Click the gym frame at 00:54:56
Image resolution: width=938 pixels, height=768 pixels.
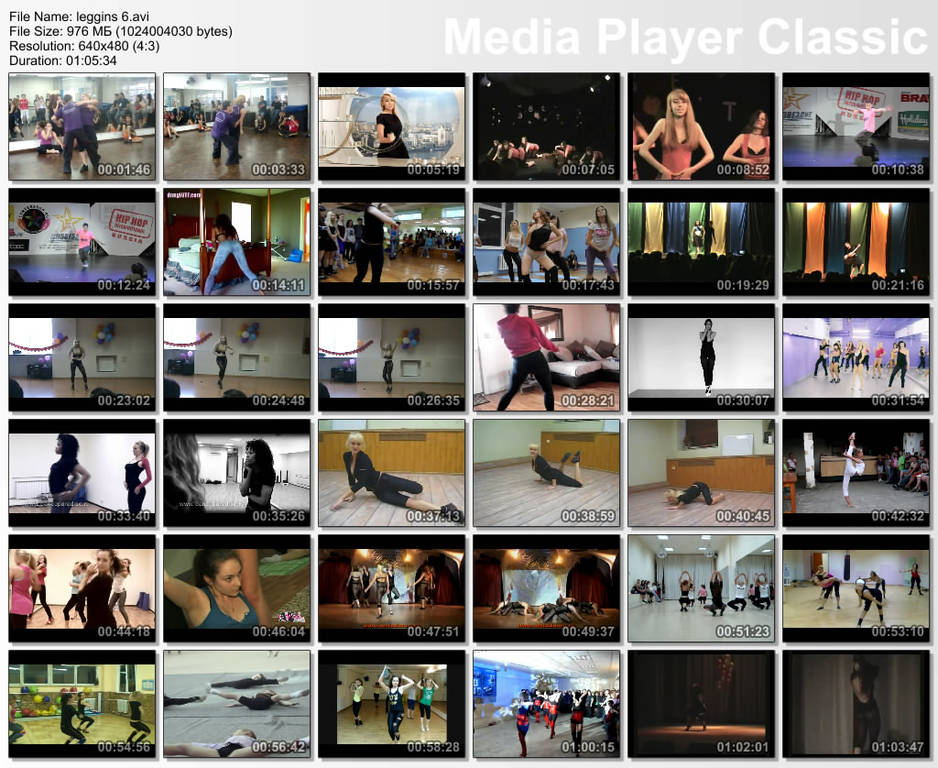tap(82, 703)
